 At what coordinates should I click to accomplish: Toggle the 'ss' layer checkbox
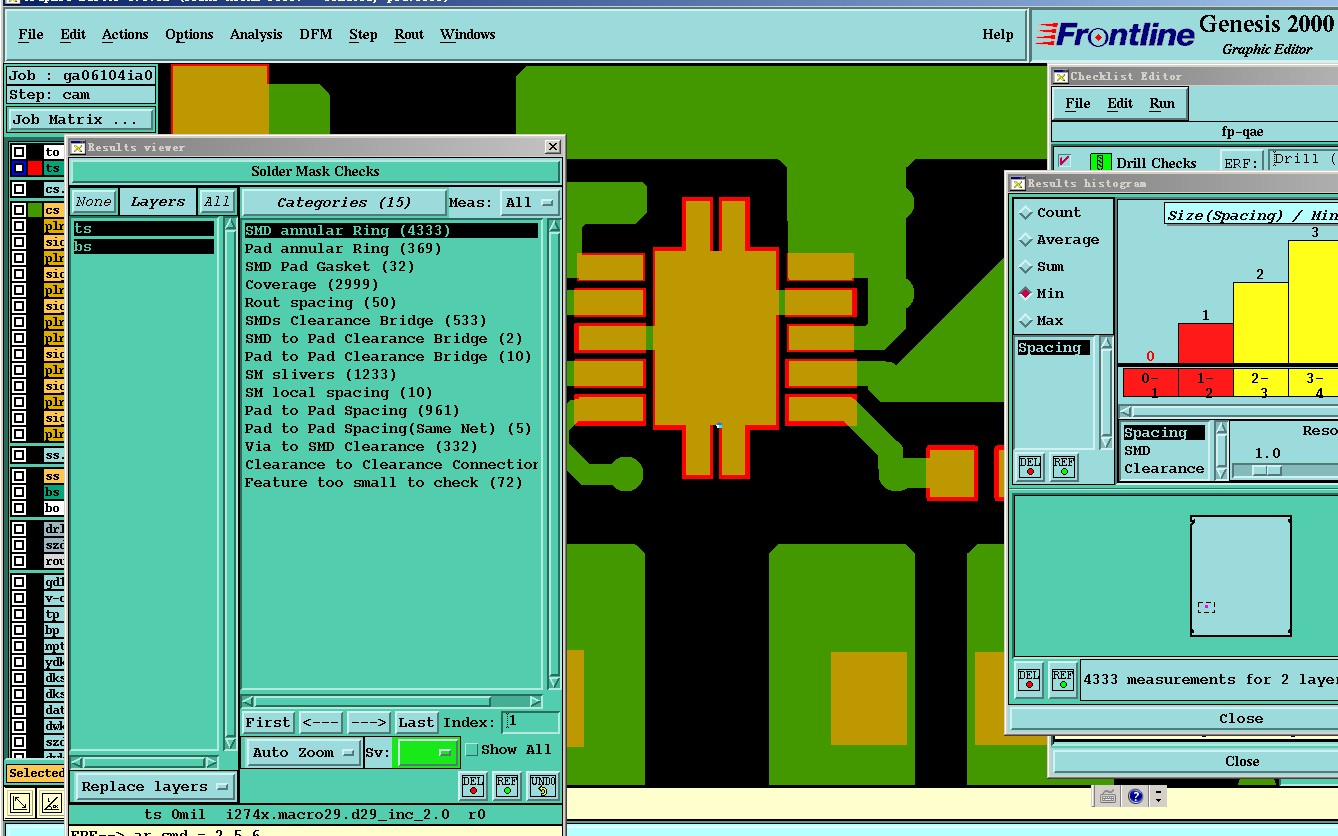pos(19,477)
